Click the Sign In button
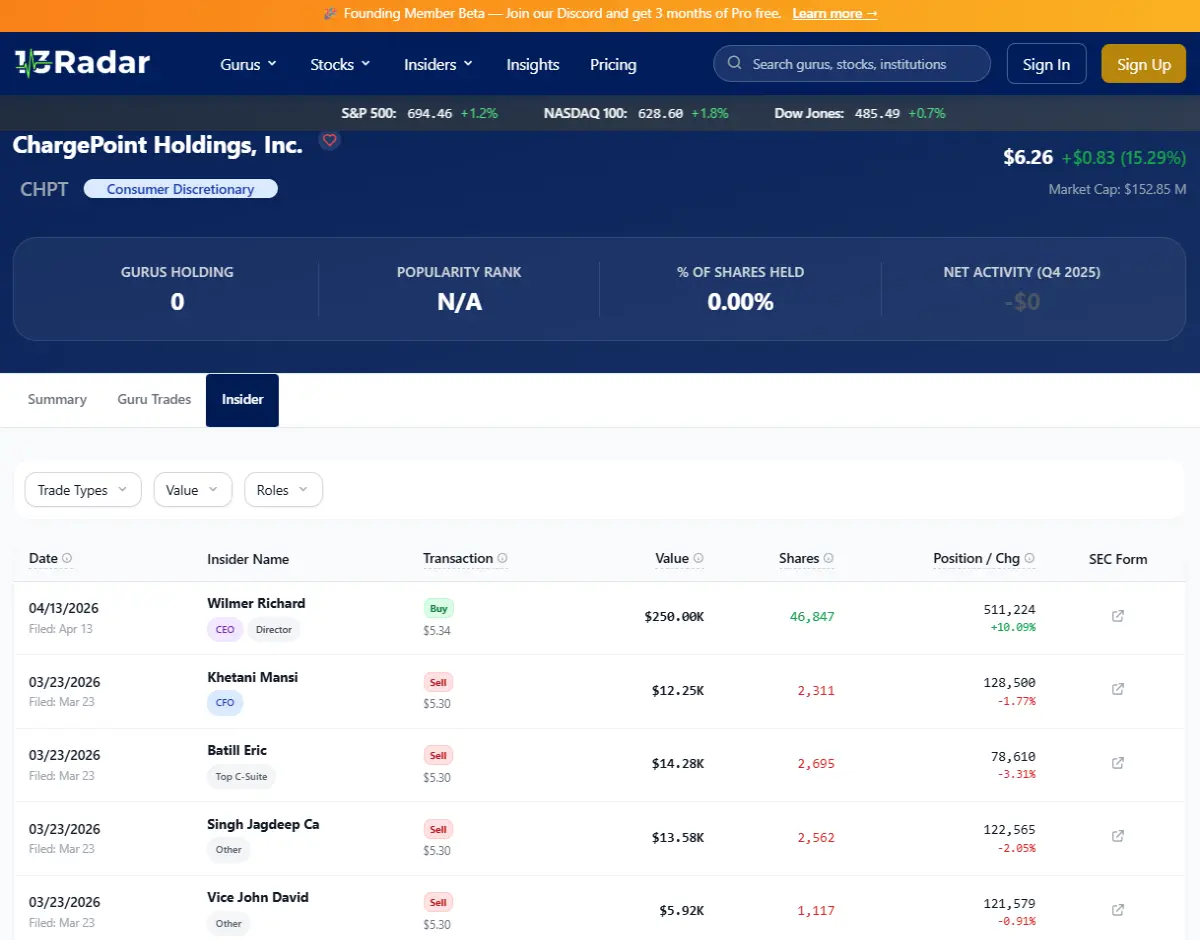The width and height of the screenshot is (1200, 940). [1046, 64]
